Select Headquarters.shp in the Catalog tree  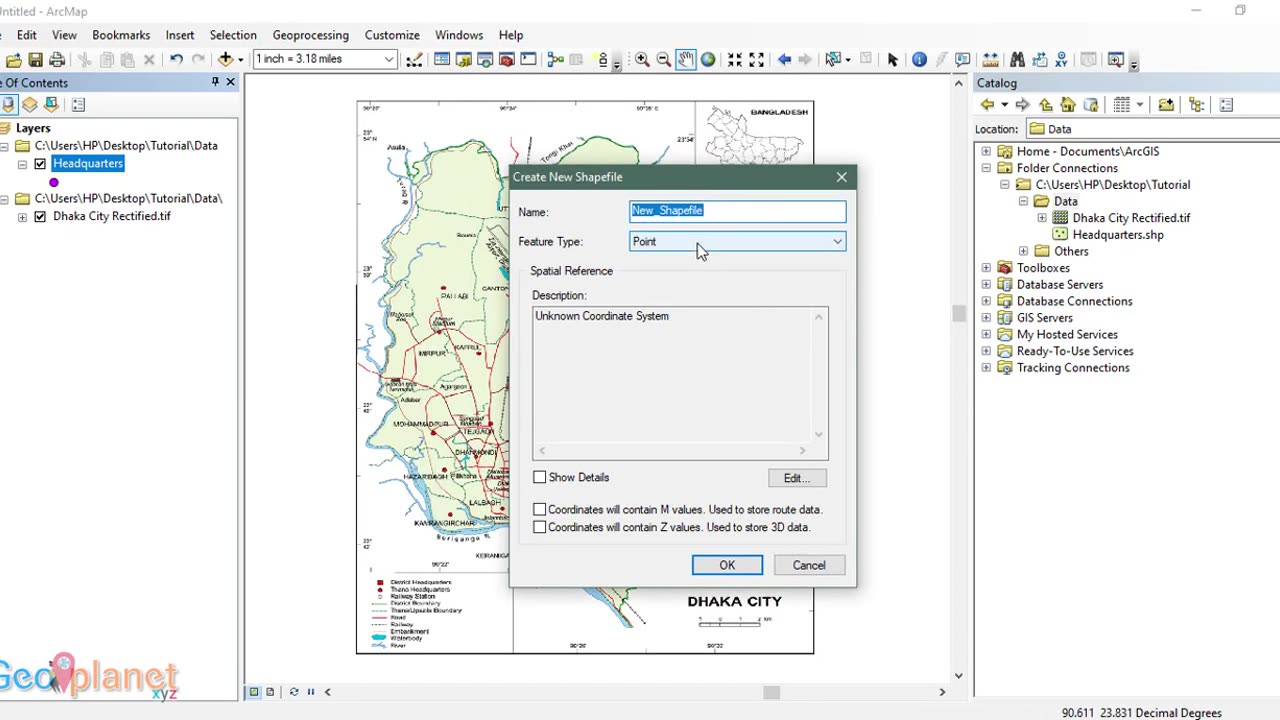1118,234
